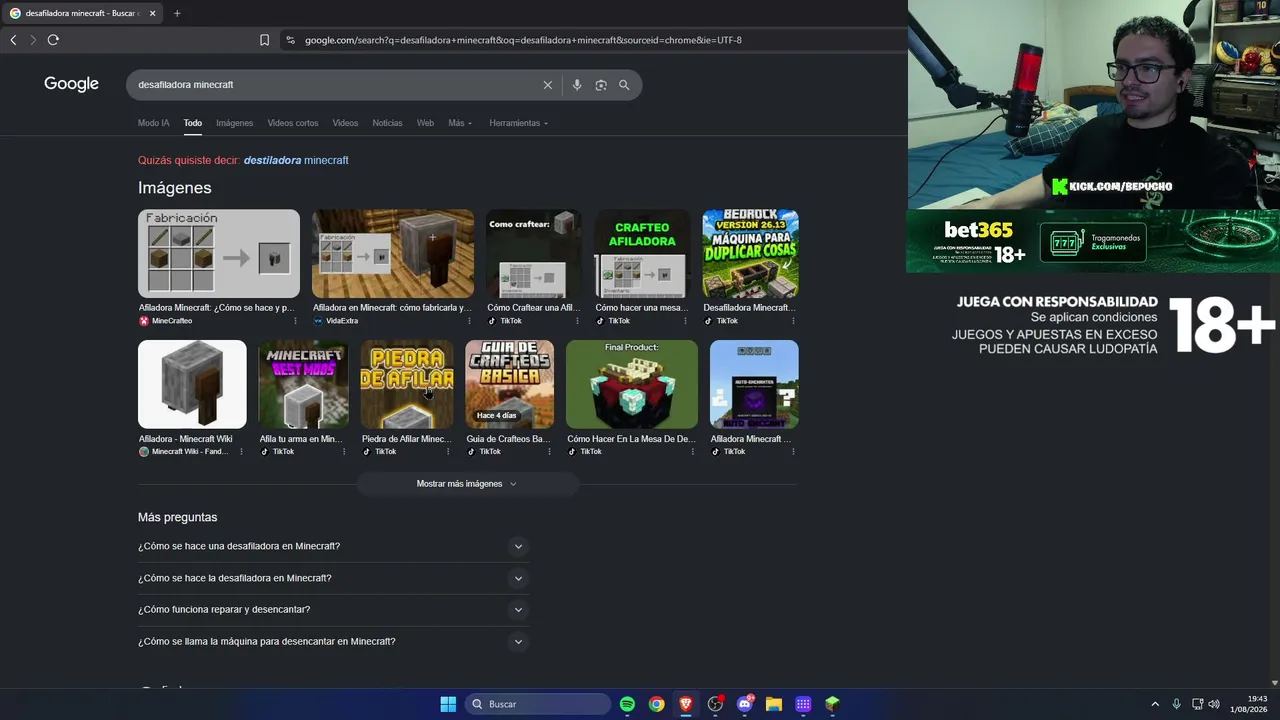Open the Windows Start menu

coord(448,704)
